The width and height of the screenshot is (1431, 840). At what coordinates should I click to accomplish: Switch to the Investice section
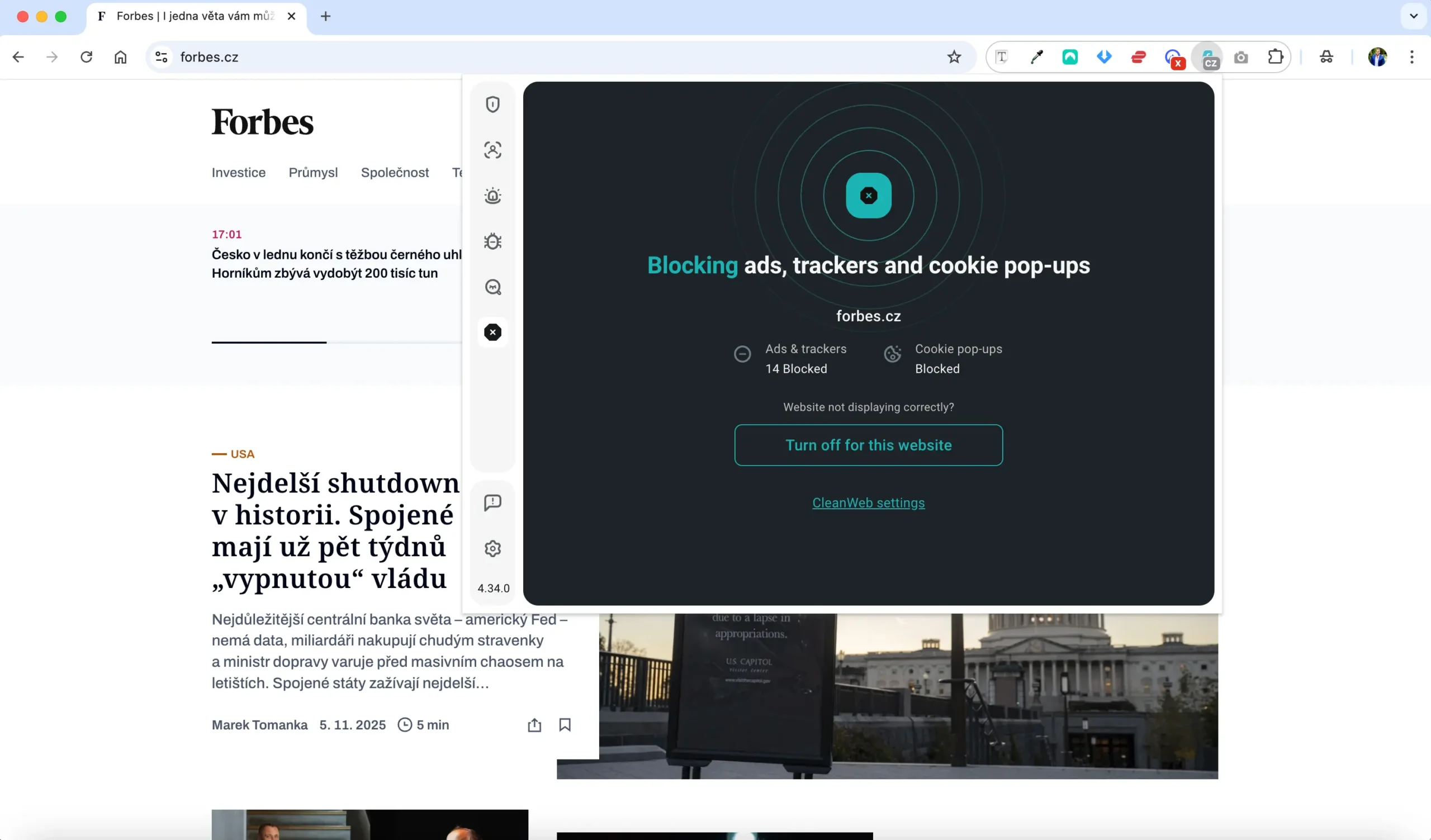tap(238, 173)
